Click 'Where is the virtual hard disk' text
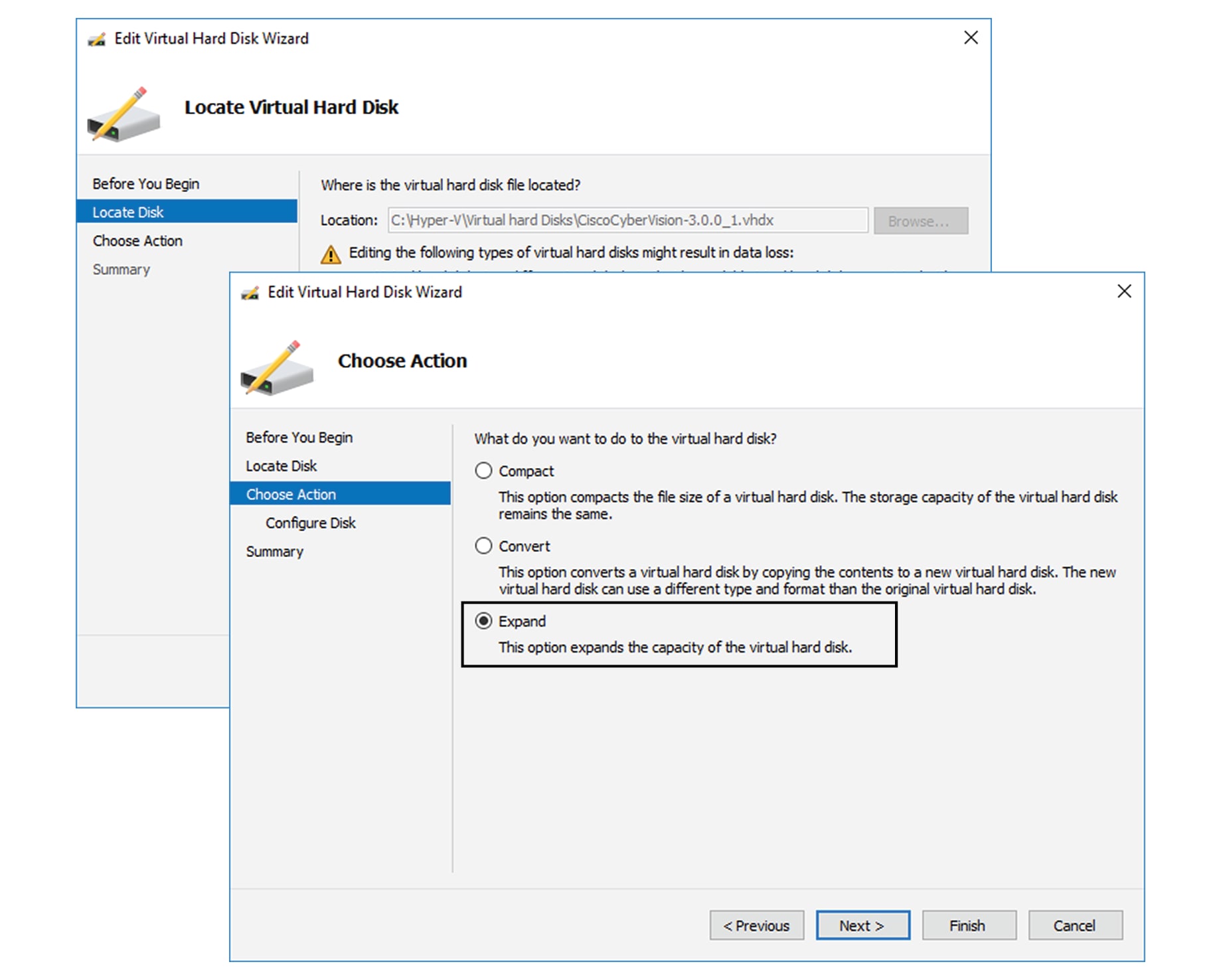This screenshot has height=980, width=1221. pyautogui.click(x=451, y=185)
